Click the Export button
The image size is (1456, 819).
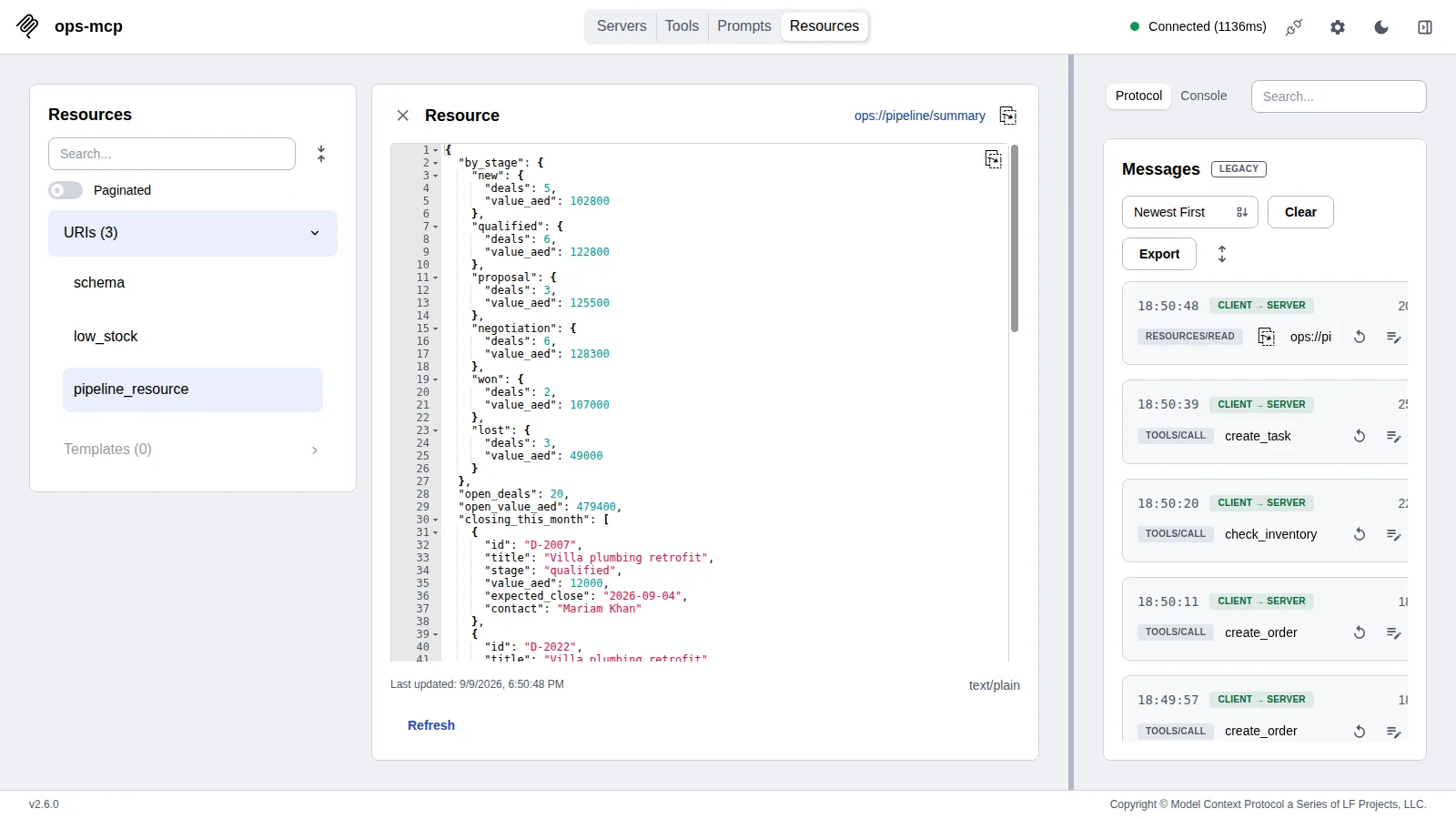pos(1159,254)
